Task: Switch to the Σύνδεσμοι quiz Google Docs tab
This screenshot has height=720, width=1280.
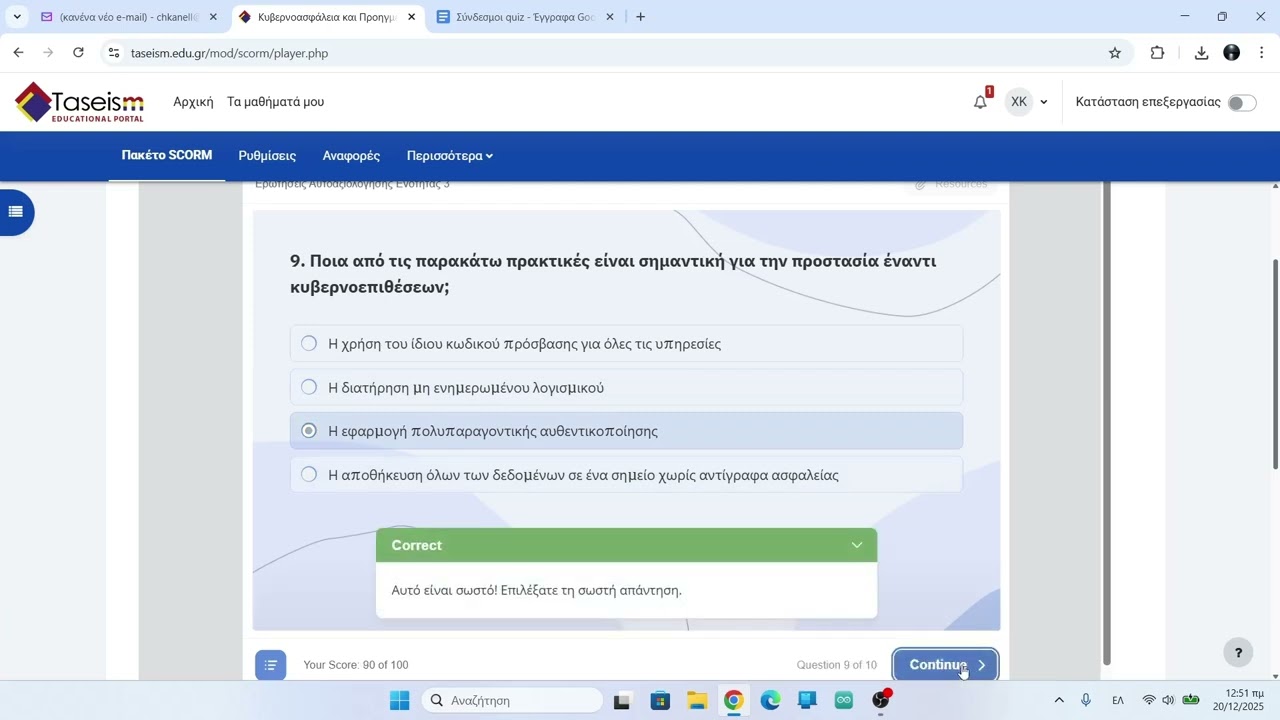Action: pos(525,17)
